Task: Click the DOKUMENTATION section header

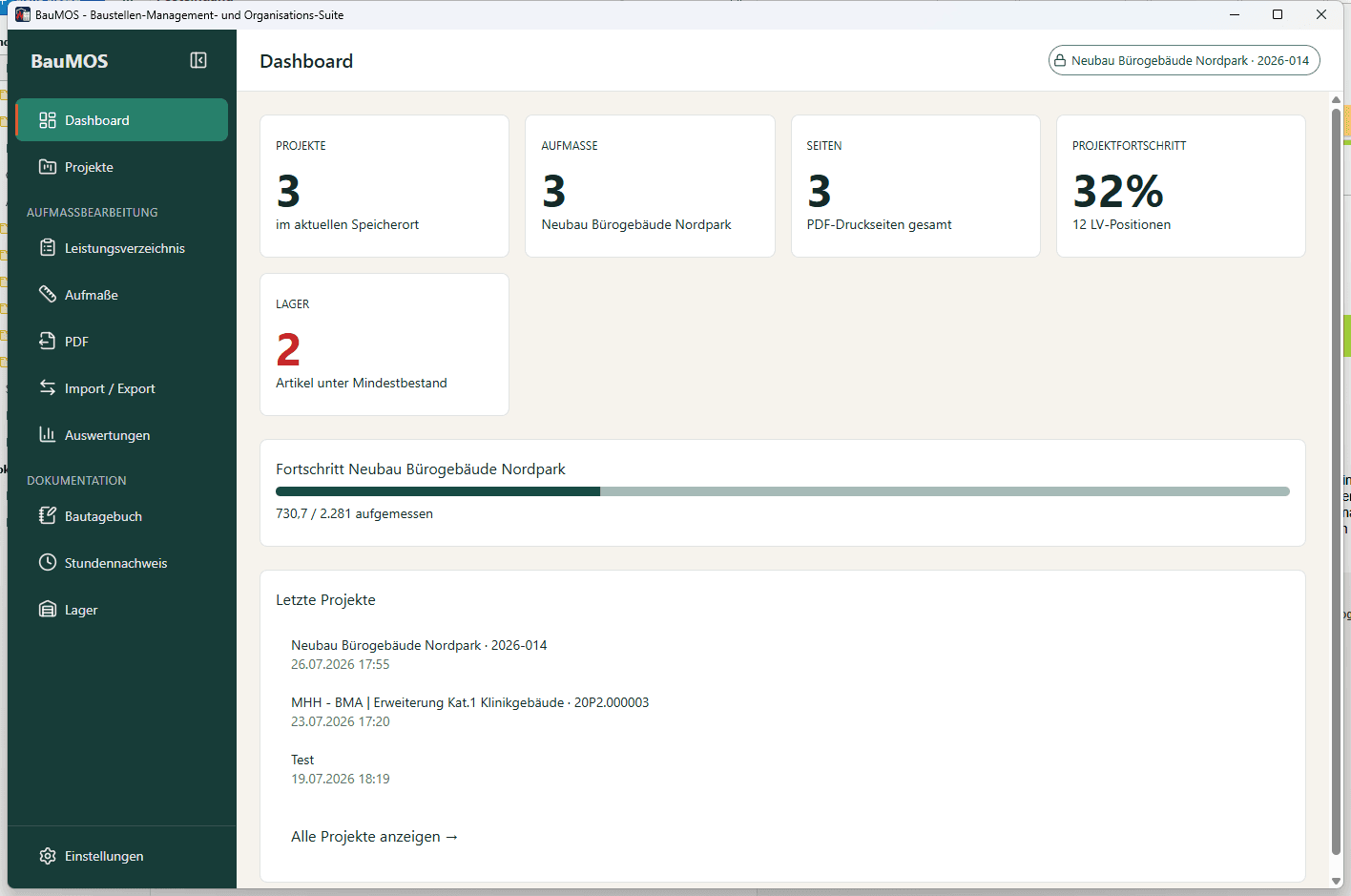Action: point(76,481)
